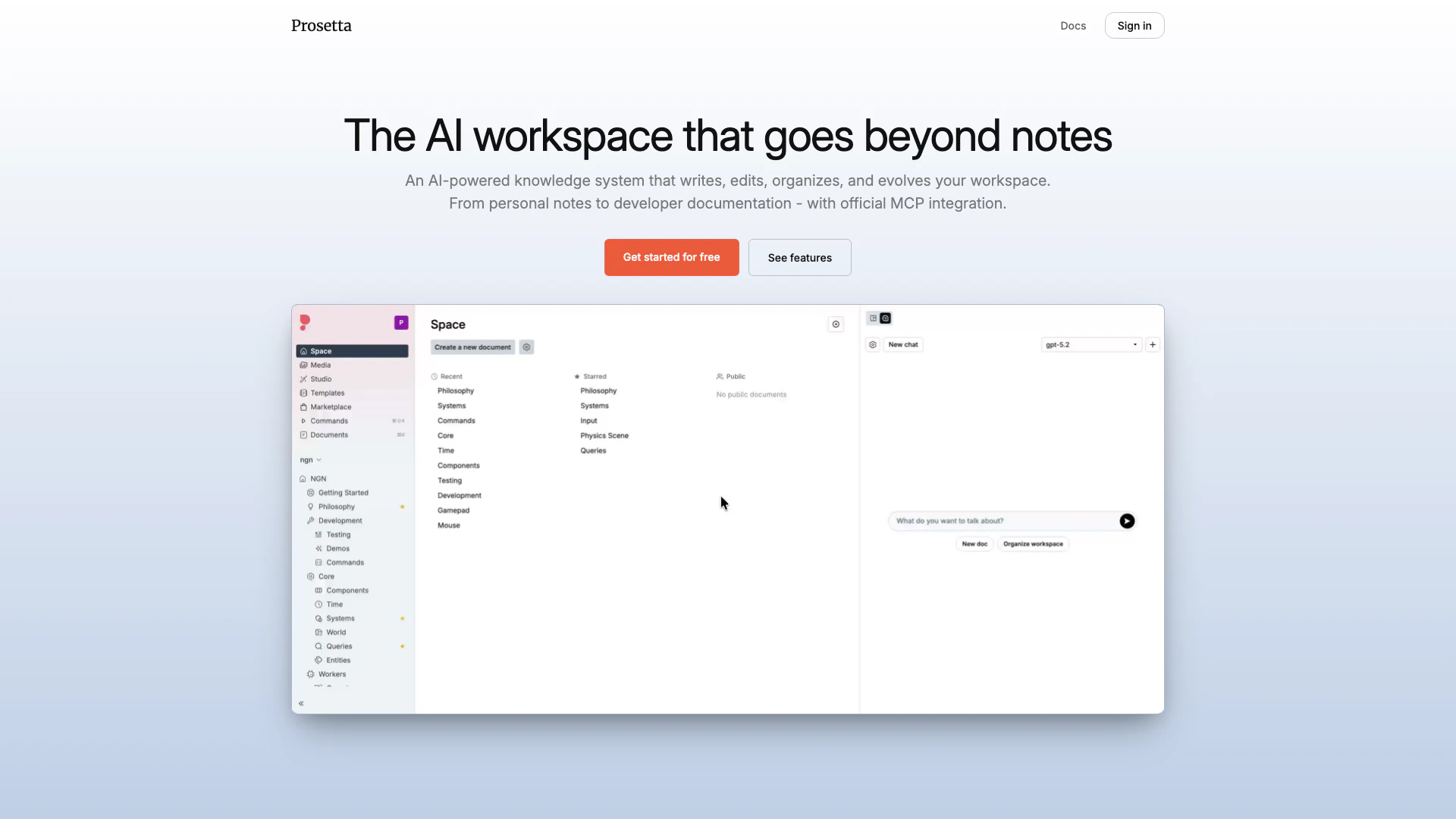Click settings gear beside Create a new document
This screenshot has width=1456, height=819.
tap(526, 347)
